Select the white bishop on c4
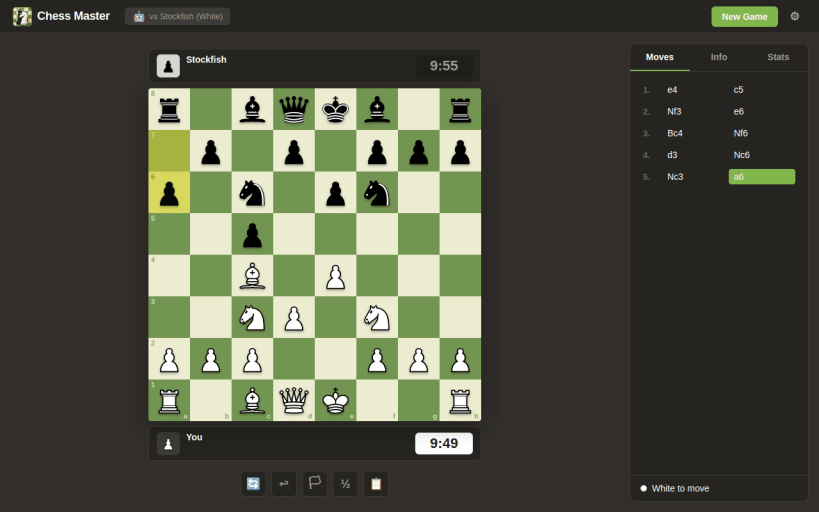The height and width of the screenshot is (512, 819). coord(252,276)
